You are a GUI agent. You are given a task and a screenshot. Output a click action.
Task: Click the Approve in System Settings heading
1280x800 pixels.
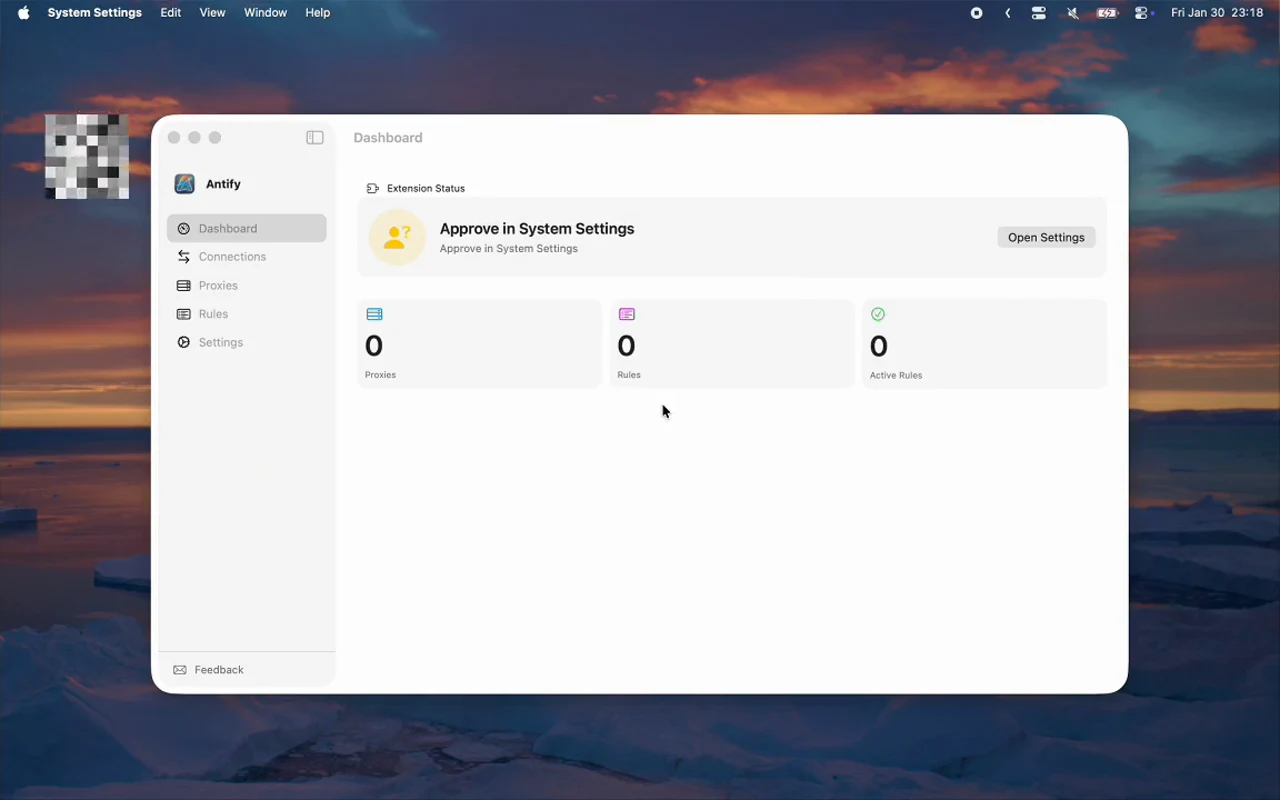[537, 229]
